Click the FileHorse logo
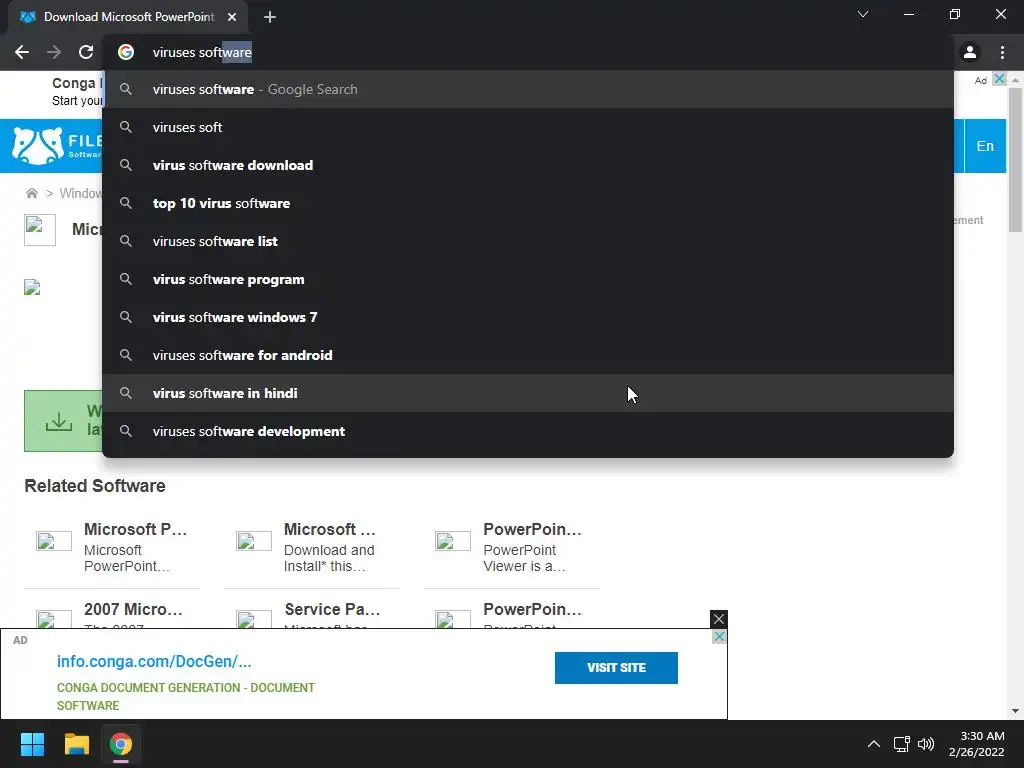 click(x=57, y=146)
